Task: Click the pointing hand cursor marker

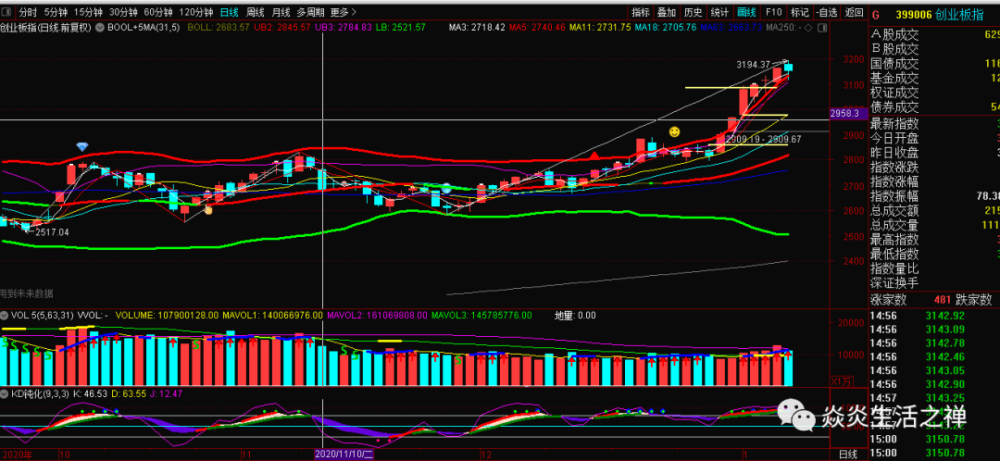Action: coord(208,209)
